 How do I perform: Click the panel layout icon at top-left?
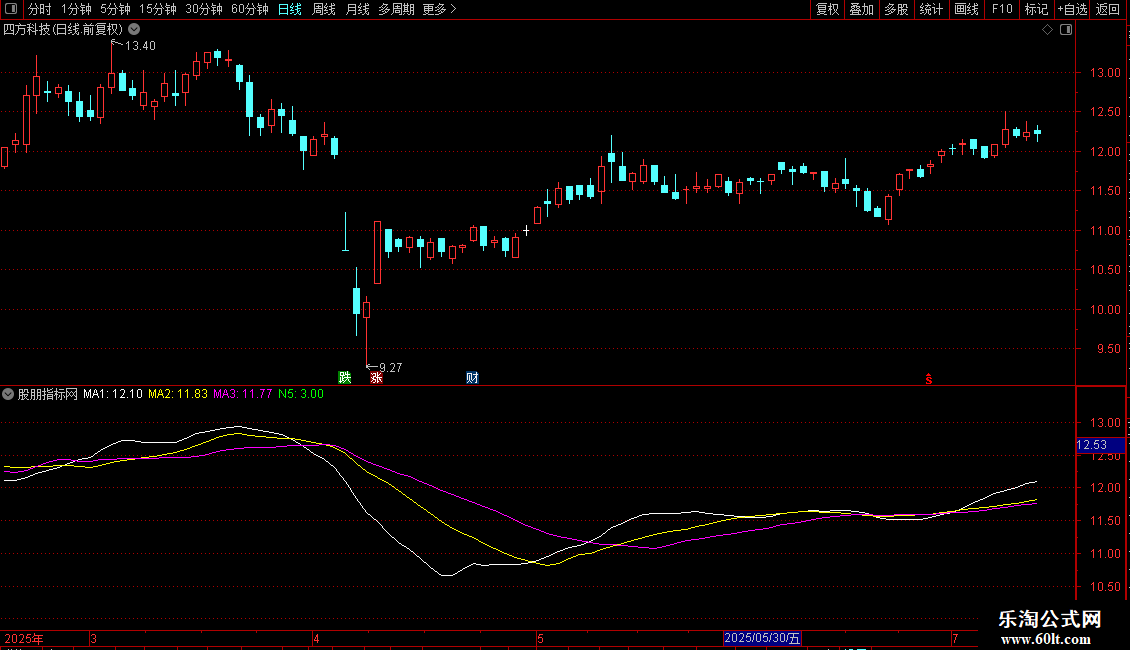11,9
